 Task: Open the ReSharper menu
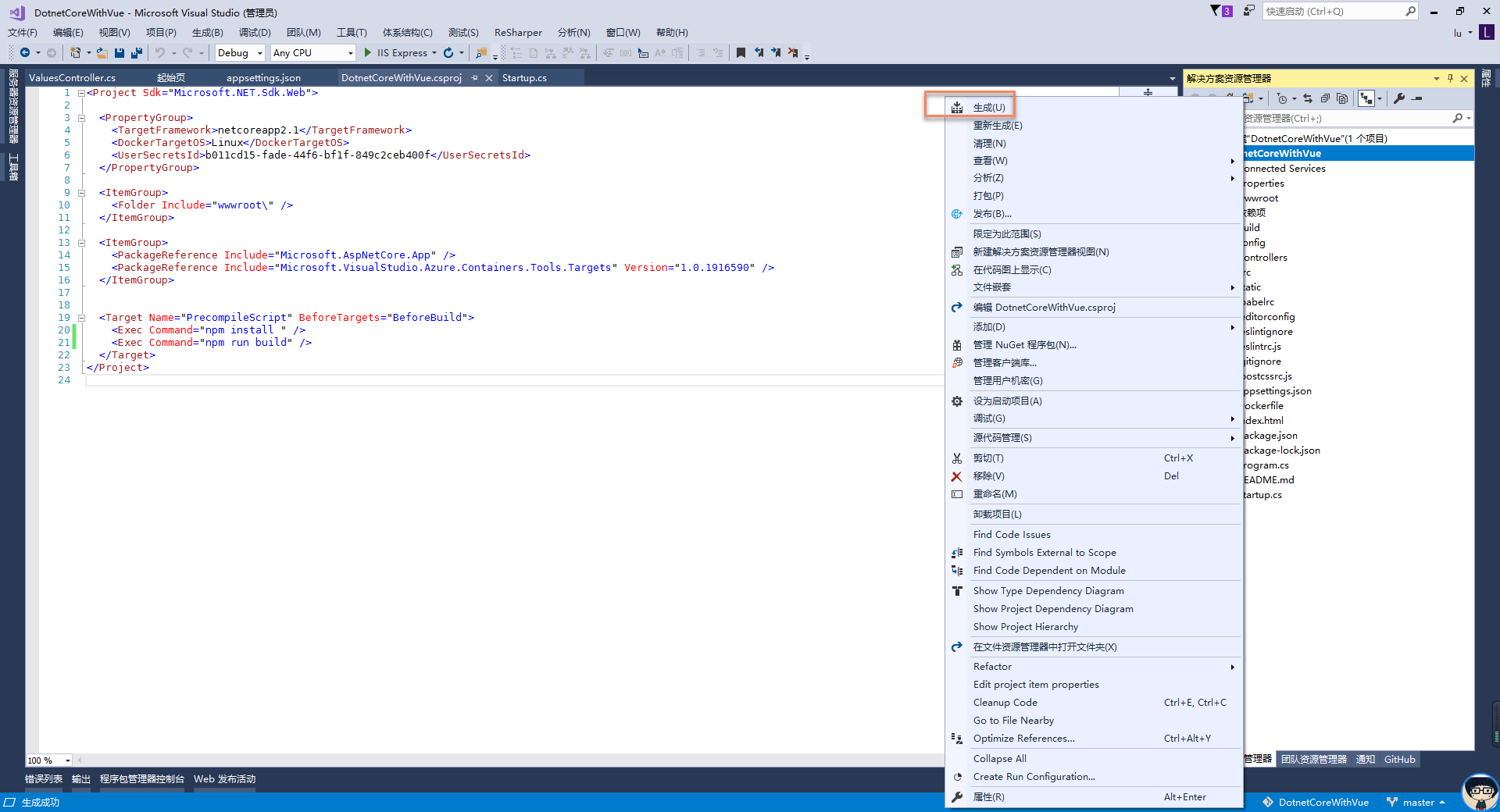click(x=518, y=33)
